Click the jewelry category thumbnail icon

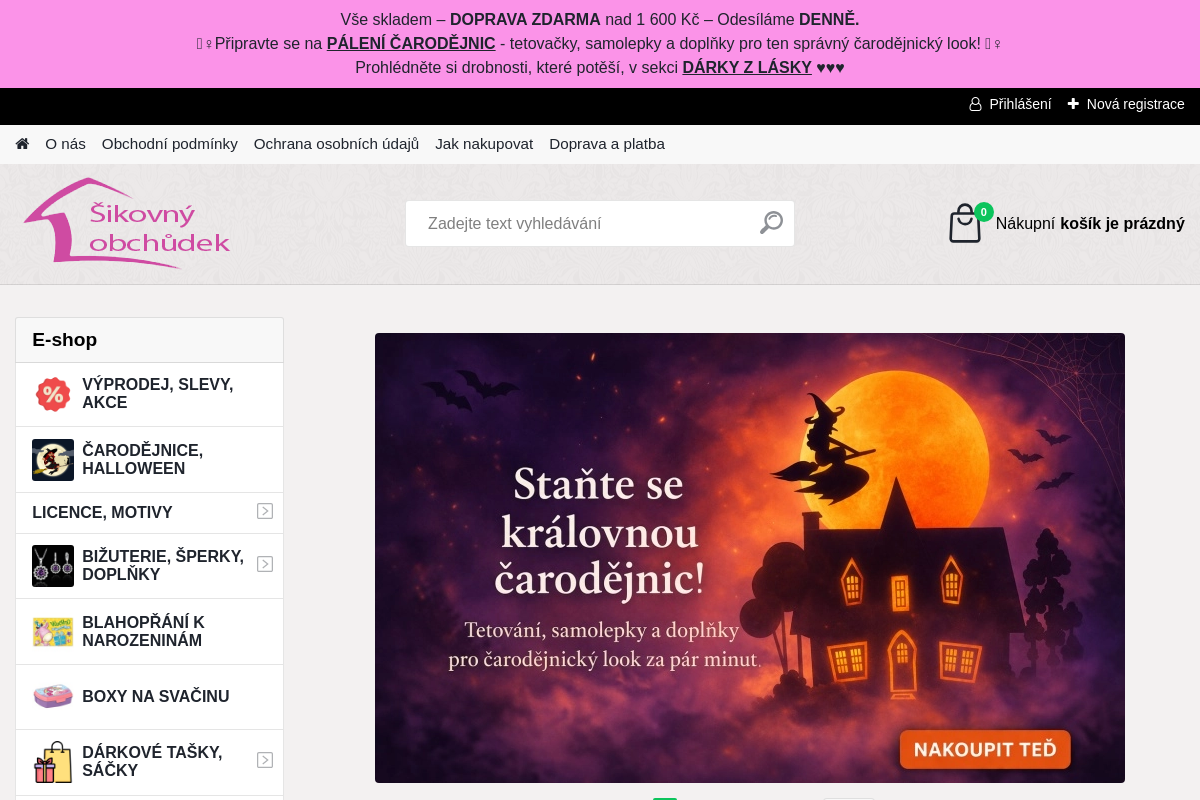pos(53,566)
